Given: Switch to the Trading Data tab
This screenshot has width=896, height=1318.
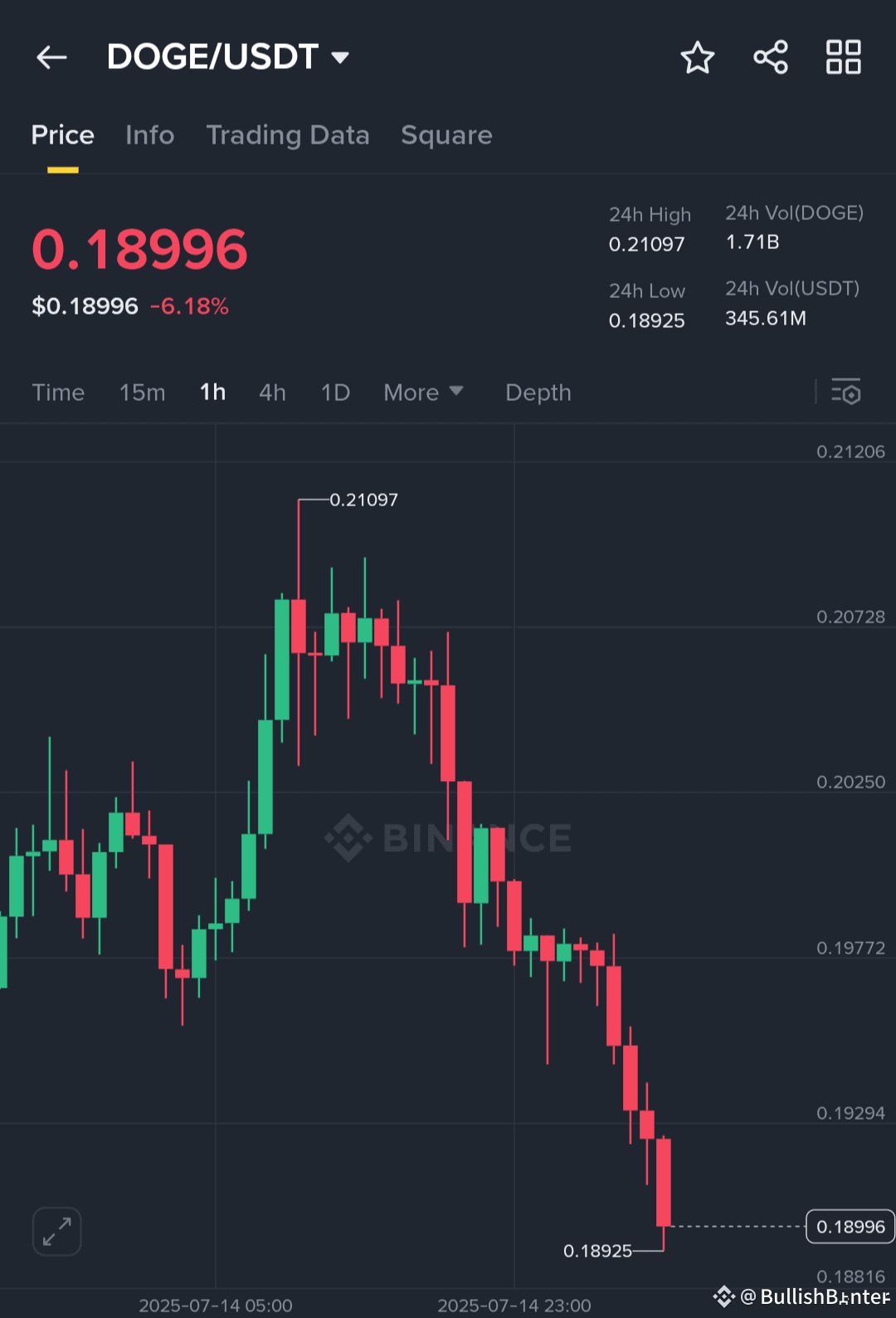Looking at the screenshot, I should click(289, 135).
